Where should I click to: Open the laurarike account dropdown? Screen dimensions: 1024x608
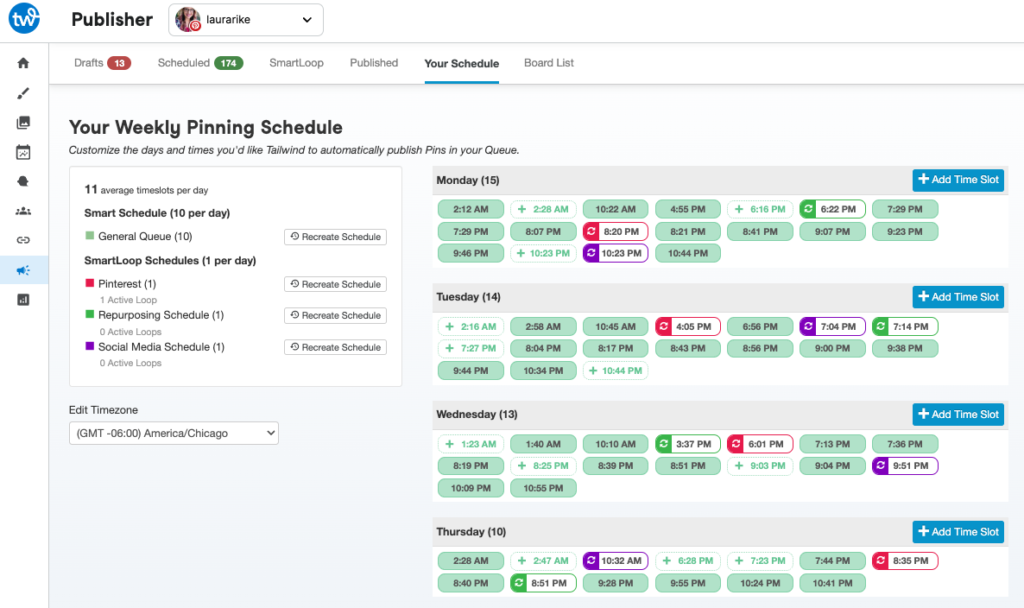pos(246,19)
